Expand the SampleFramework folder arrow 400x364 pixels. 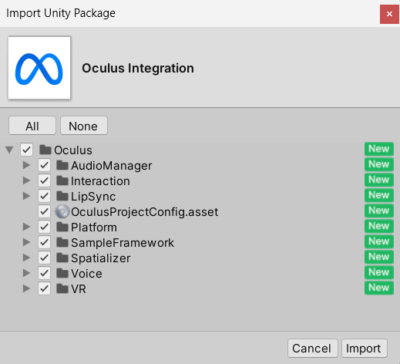(26, 242)
